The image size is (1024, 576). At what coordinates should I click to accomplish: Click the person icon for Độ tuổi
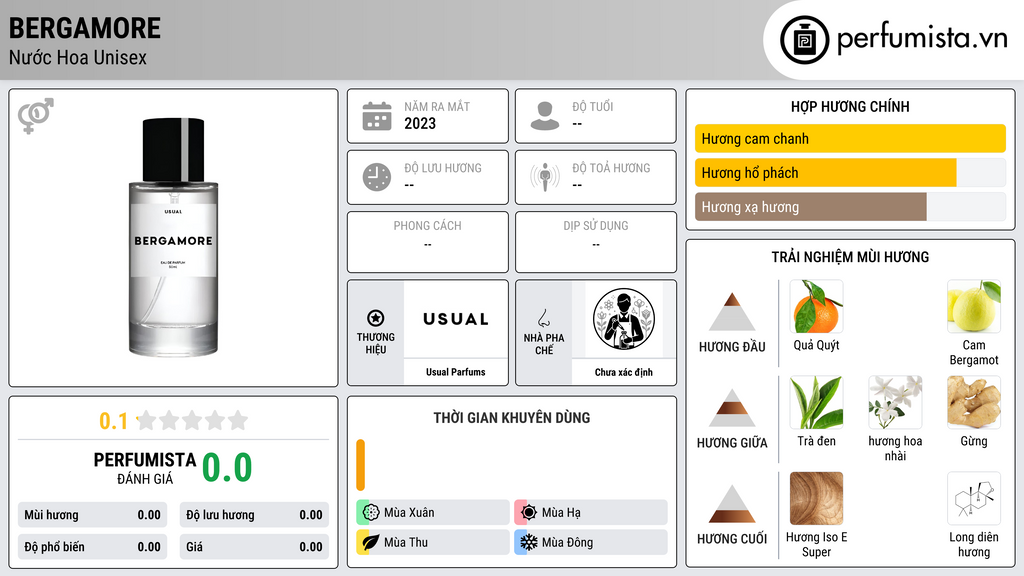tap(545, 116)
